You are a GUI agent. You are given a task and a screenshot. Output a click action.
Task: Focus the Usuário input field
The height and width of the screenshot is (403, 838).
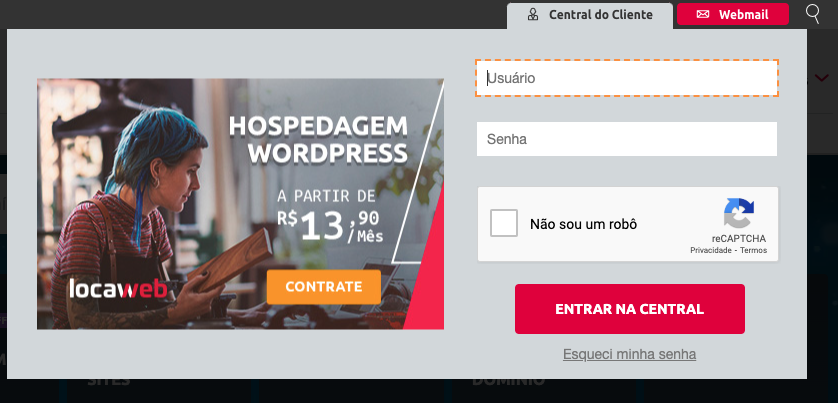(627, 78)
